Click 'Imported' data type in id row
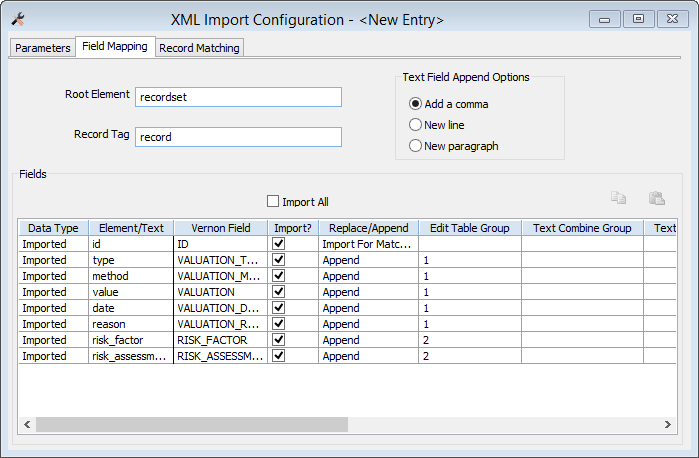This screenshot has width=699, height=458. coord(53,244)
